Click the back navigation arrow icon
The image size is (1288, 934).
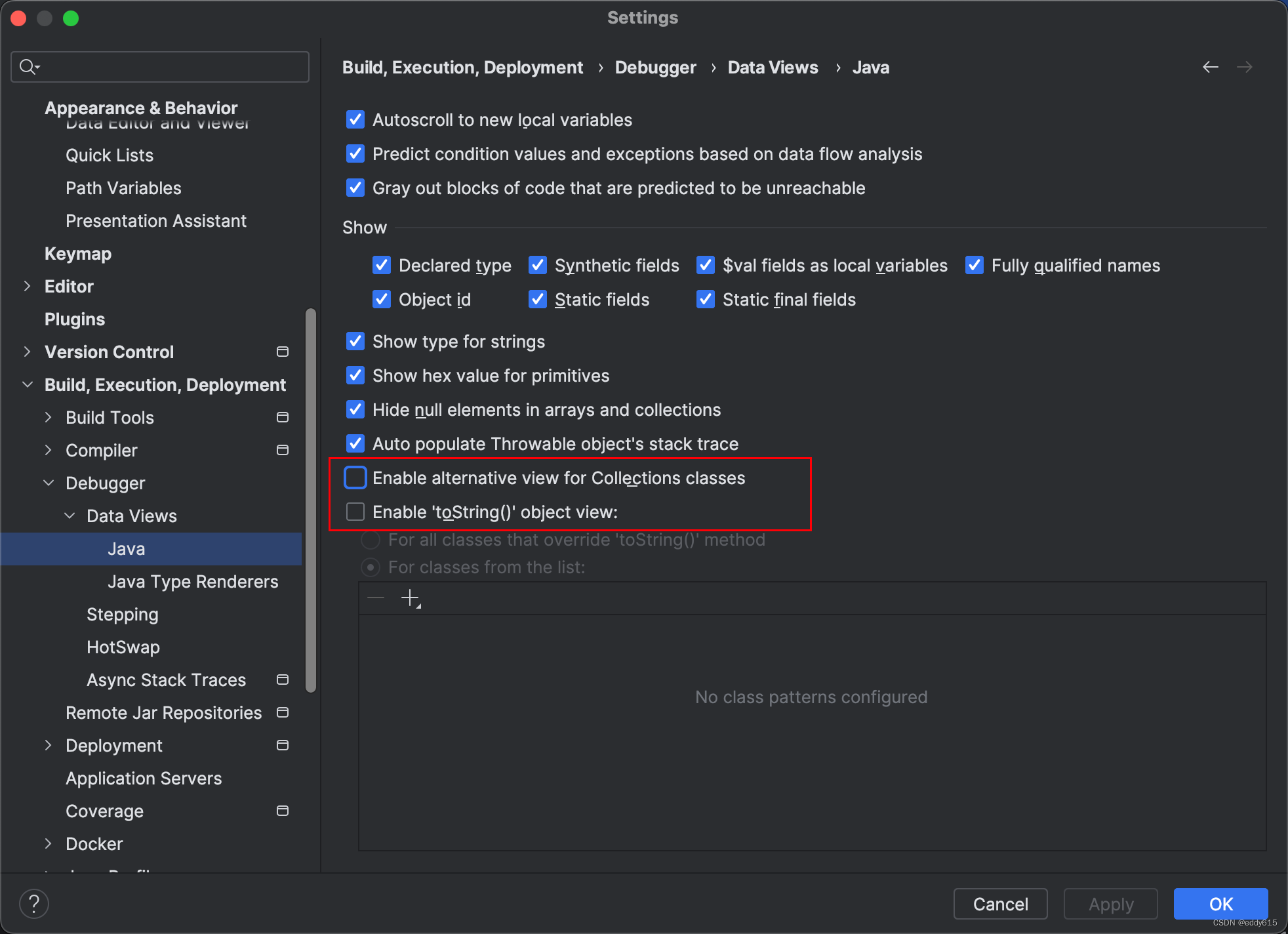(x=1210, y=67)
